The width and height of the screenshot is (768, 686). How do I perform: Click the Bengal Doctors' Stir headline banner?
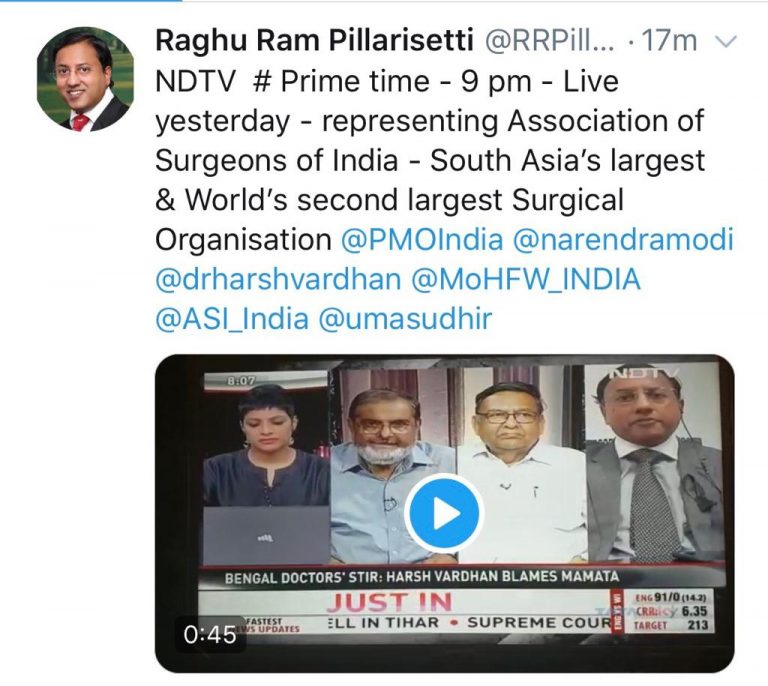coord(422,577)
